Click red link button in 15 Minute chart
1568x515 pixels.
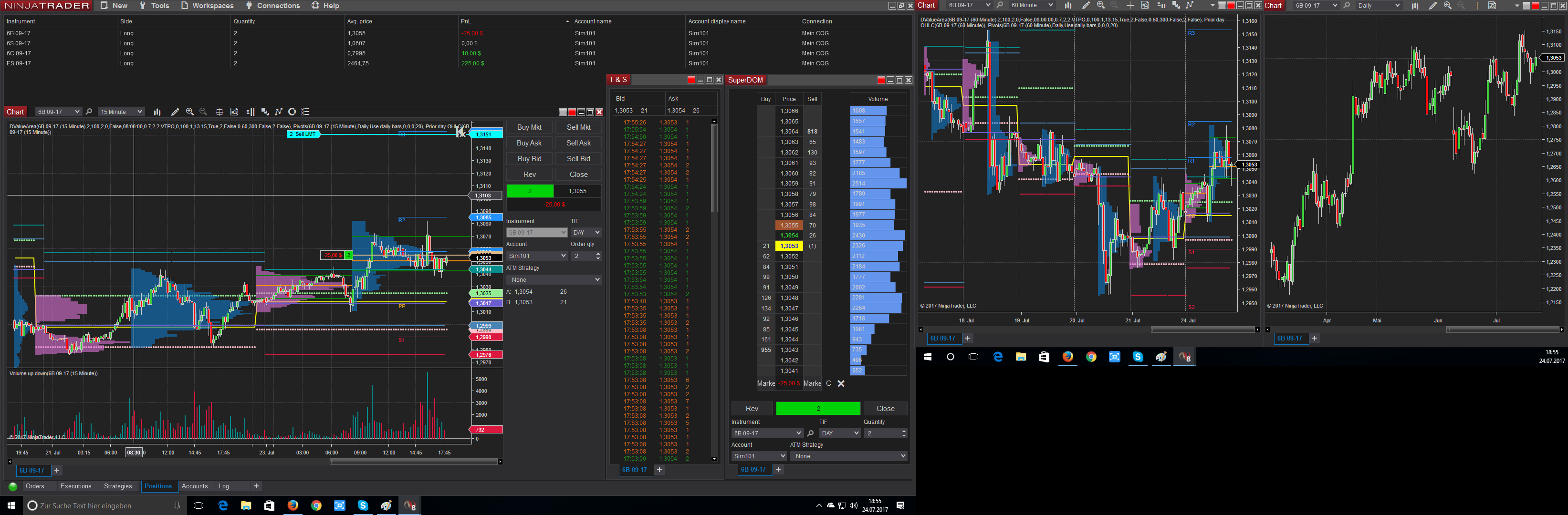tap(572, 112)
